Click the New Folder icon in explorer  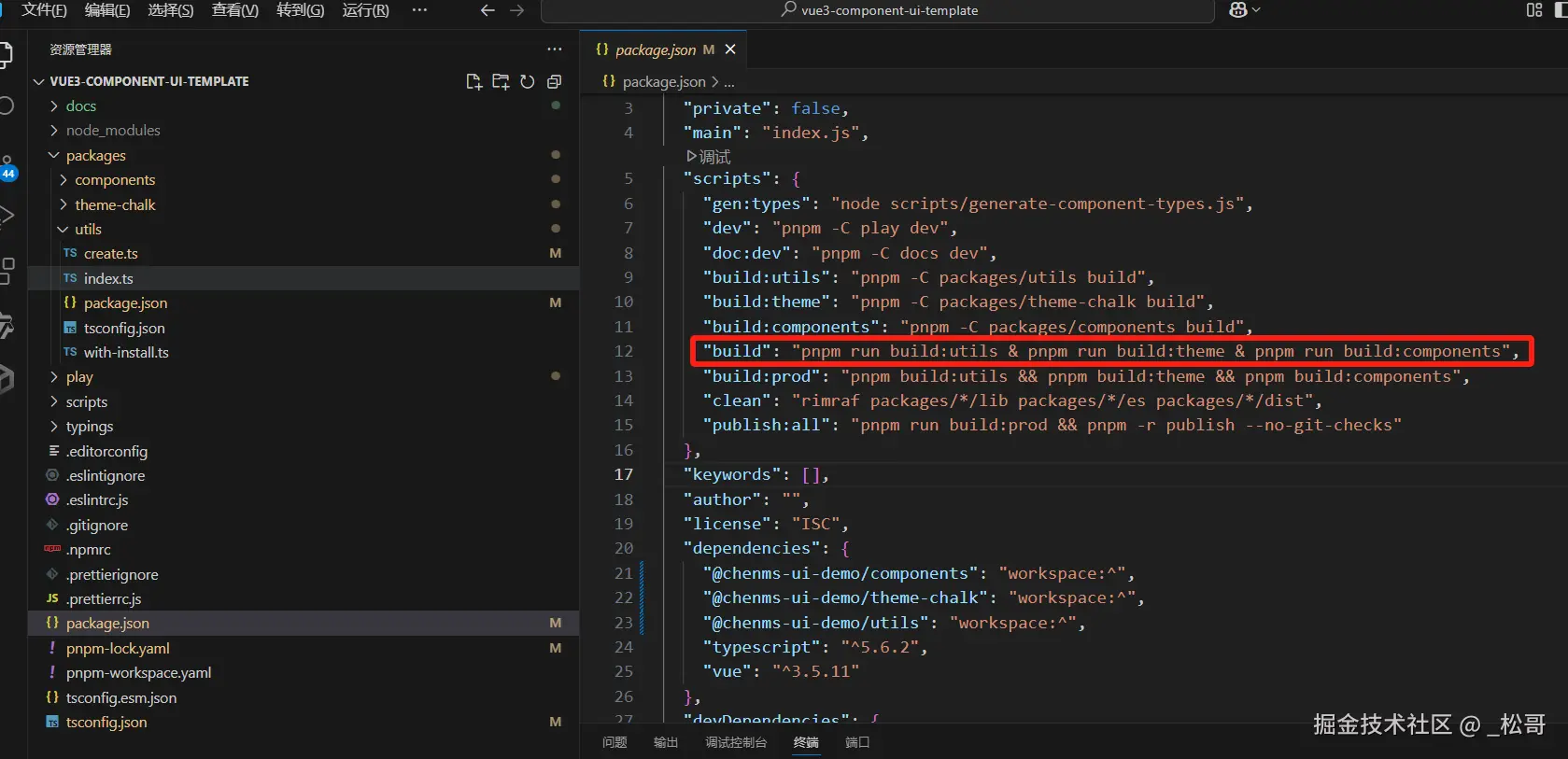[x=501, y=82]
